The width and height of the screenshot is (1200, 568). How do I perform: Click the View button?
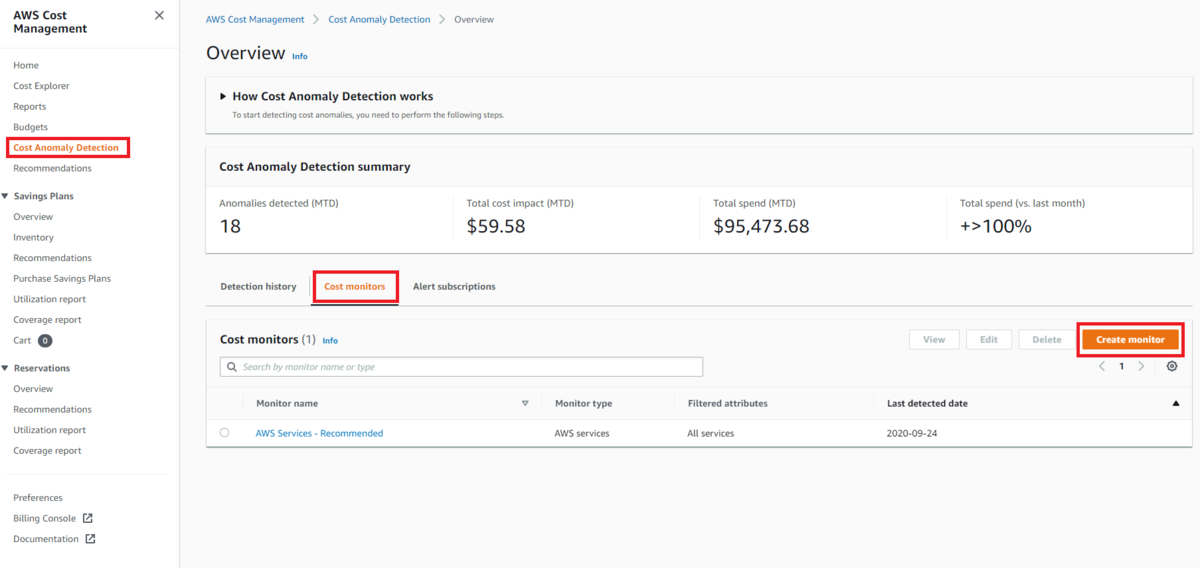tap(934, 340)
